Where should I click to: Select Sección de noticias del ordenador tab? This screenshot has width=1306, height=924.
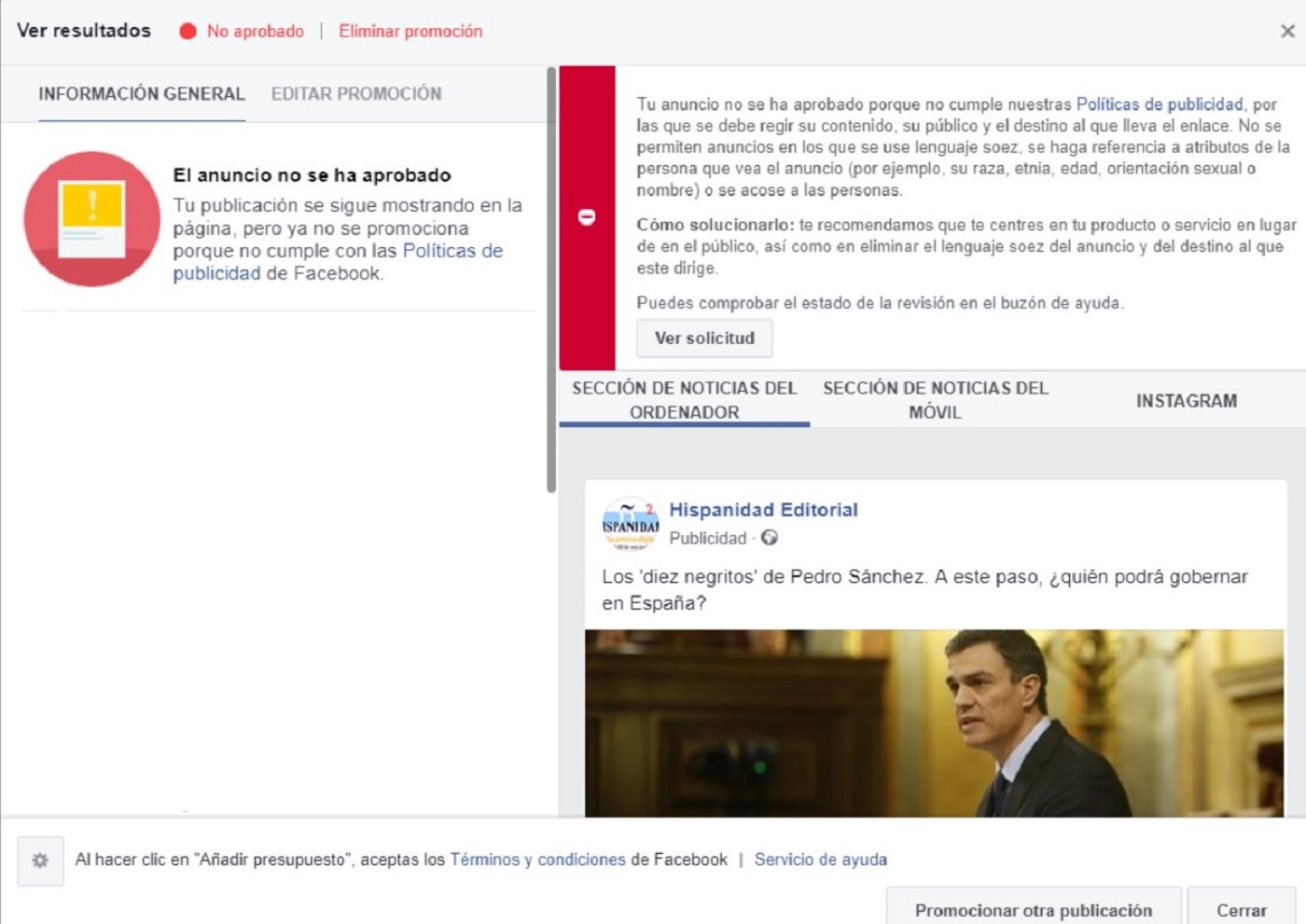[x=684, y=400]
